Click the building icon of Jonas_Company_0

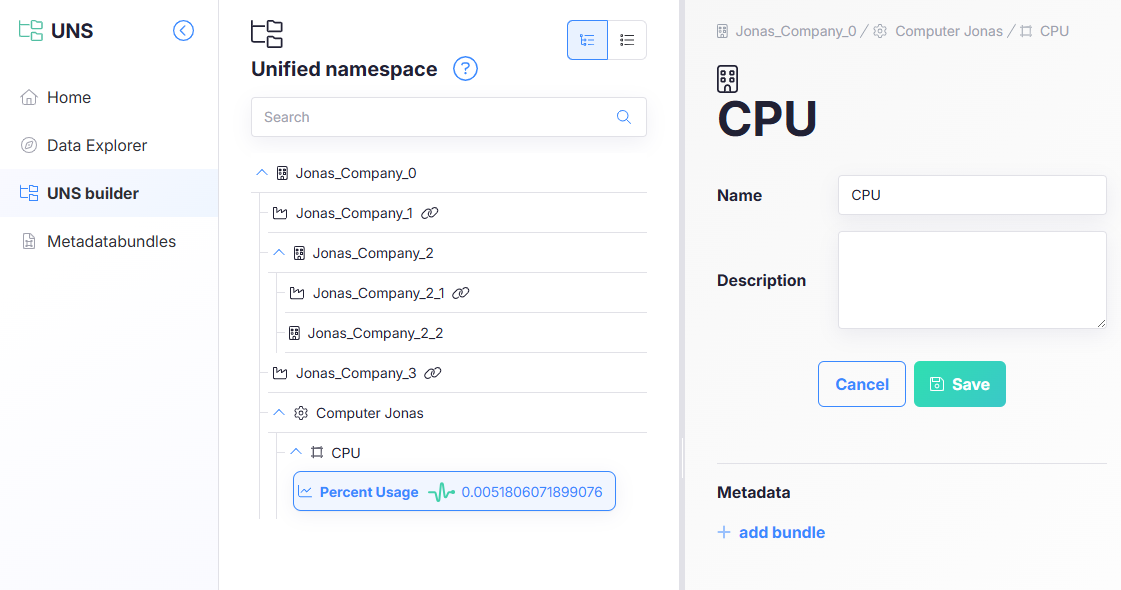282,173
